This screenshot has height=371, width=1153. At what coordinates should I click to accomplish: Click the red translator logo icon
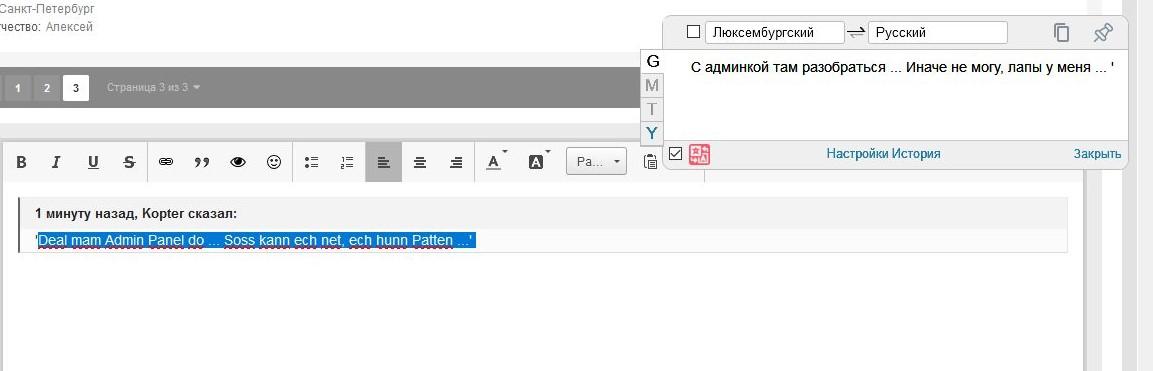[x=699, y=154]
